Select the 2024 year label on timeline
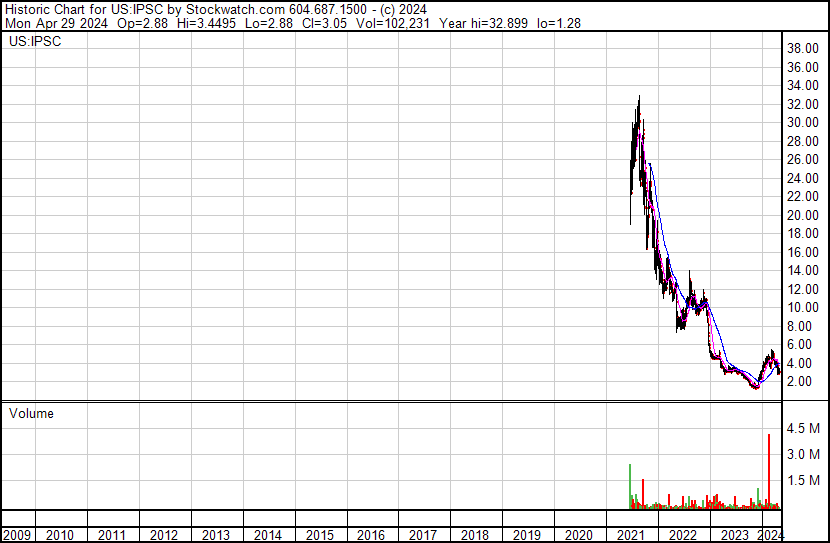 (x=770, y=535)
